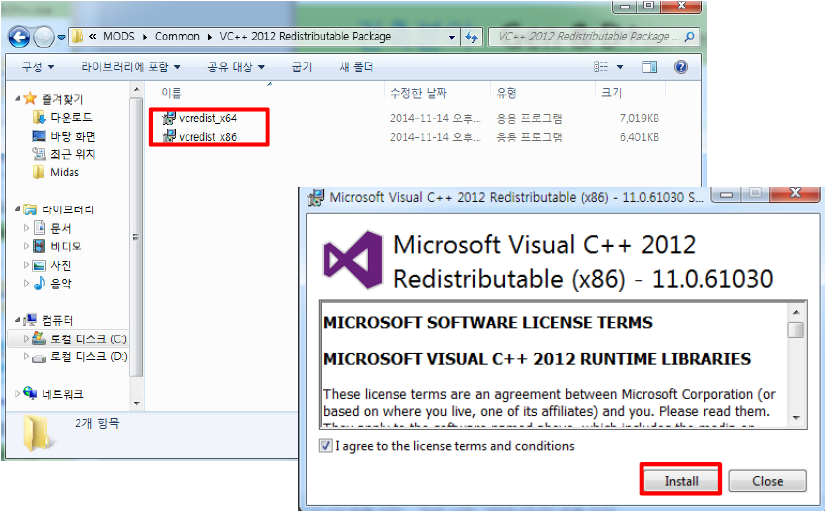Viewport: 827px width, 513px height.
Task: Click the Install button
Action: 681,481
